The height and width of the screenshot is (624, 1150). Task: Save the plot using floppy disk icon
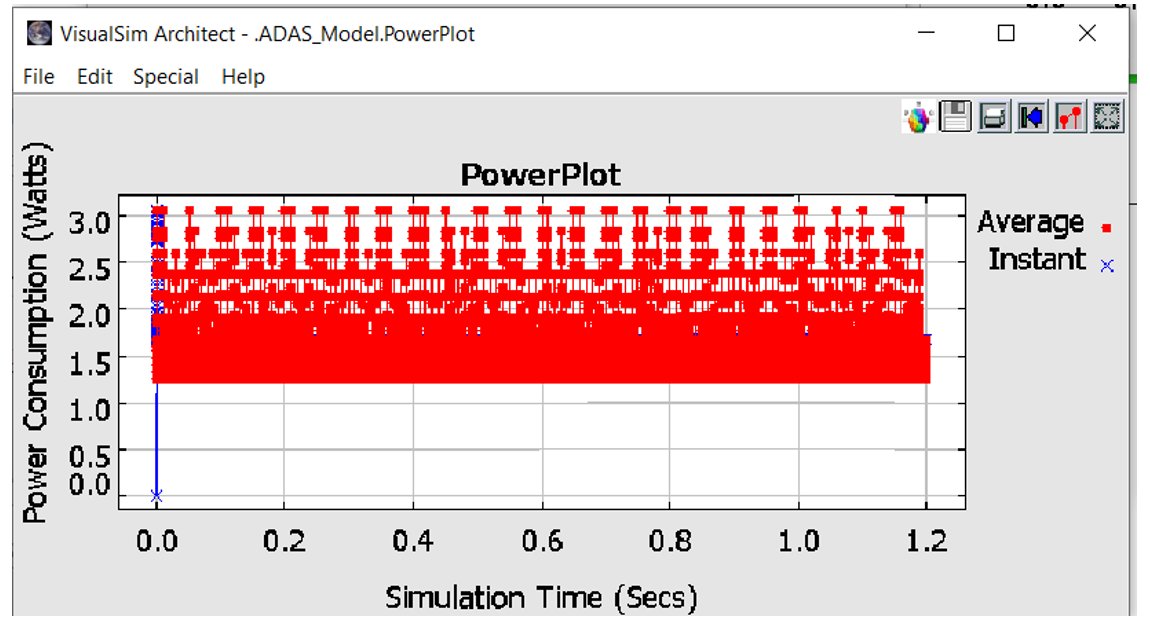pos(955,117)
